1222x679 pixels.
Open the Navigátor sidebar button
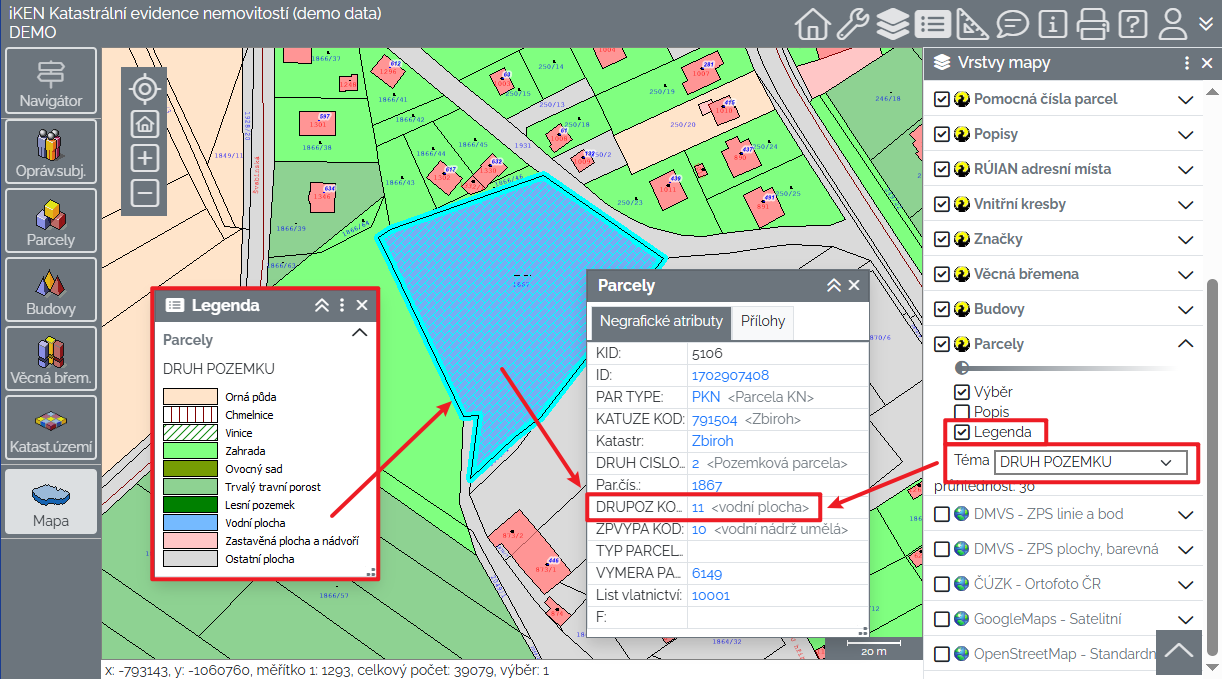coord(51,82)
